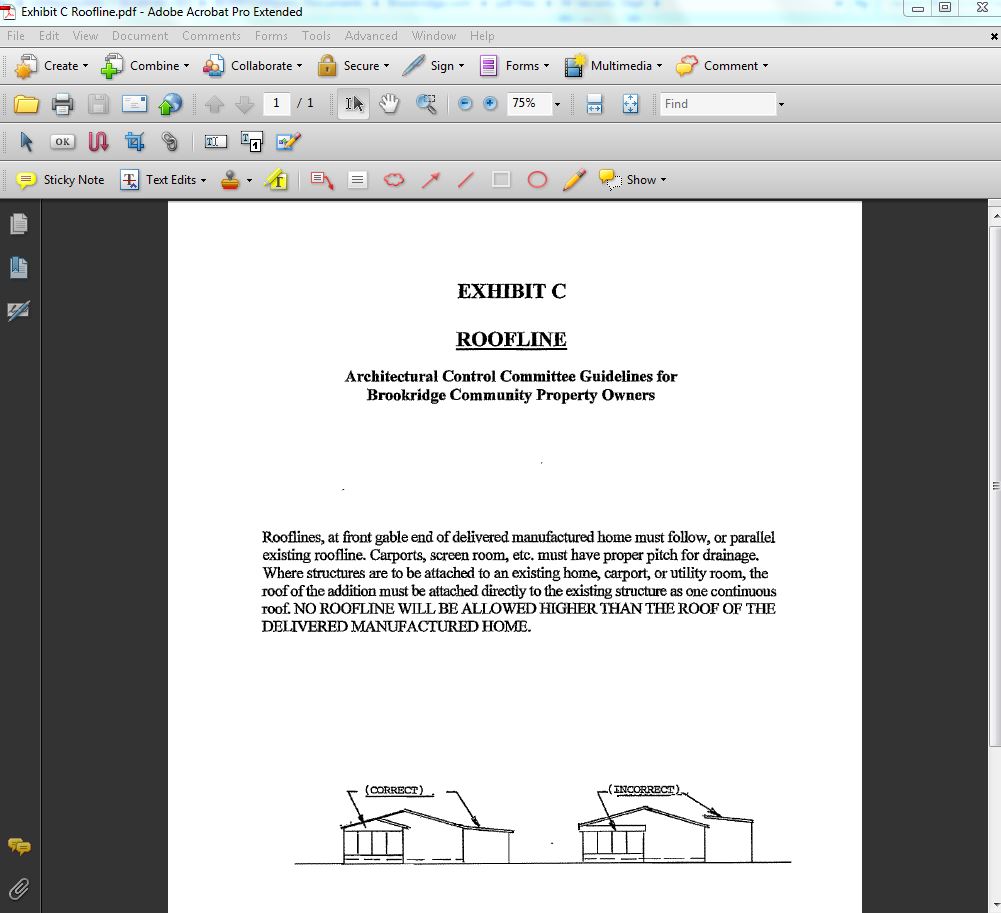This screenshot has height=913, width=1001.
Task: Add a Sticky Note
Action: [x=60, y=180]
